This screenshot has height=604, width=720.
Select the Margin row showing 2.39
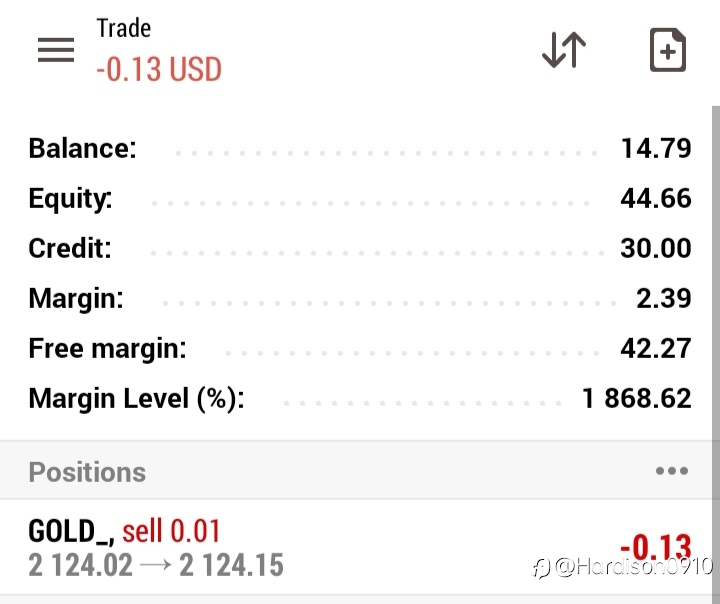tap(360, 298)
